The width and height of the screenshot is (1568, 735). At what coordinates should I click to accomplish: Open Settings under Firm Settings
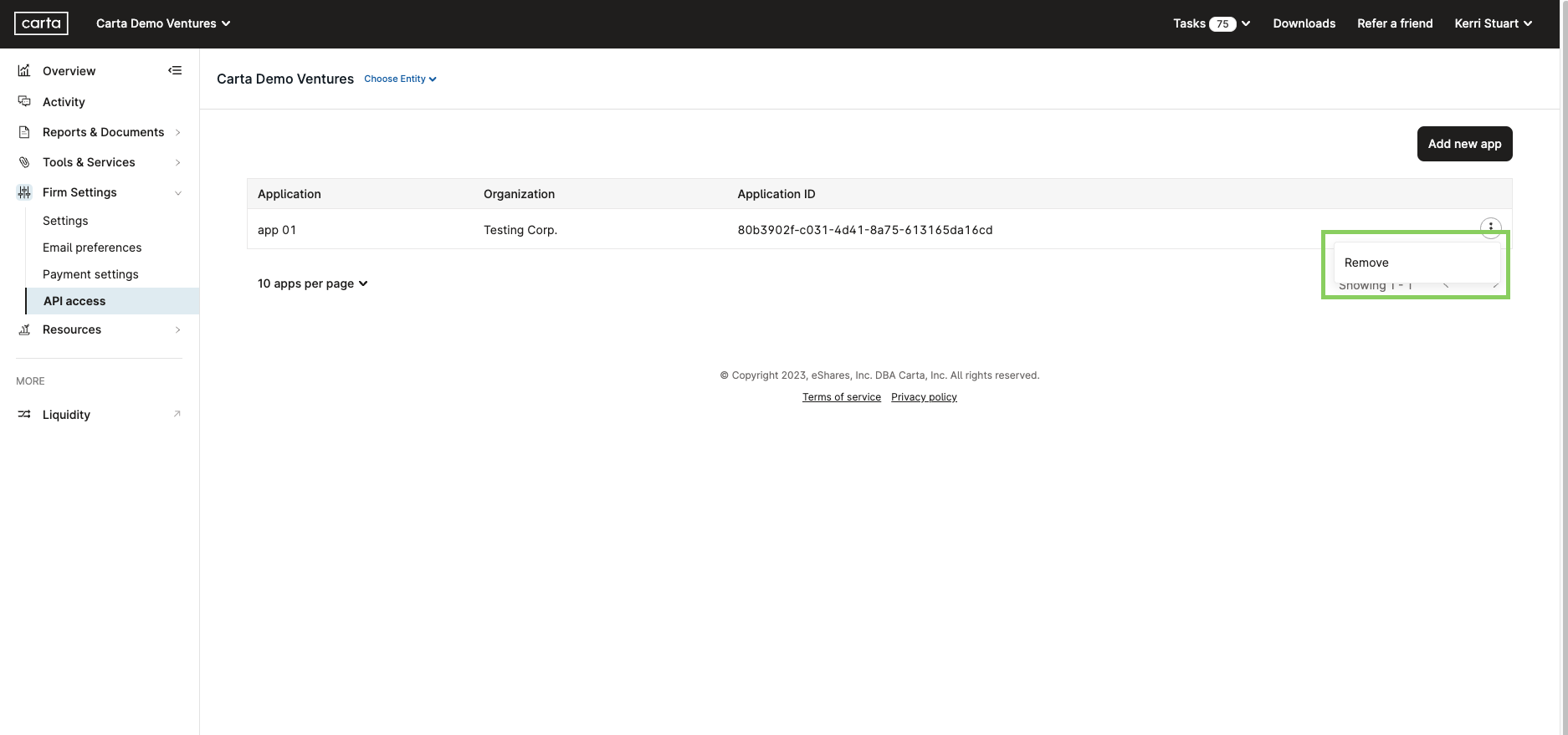click(65, 221)
